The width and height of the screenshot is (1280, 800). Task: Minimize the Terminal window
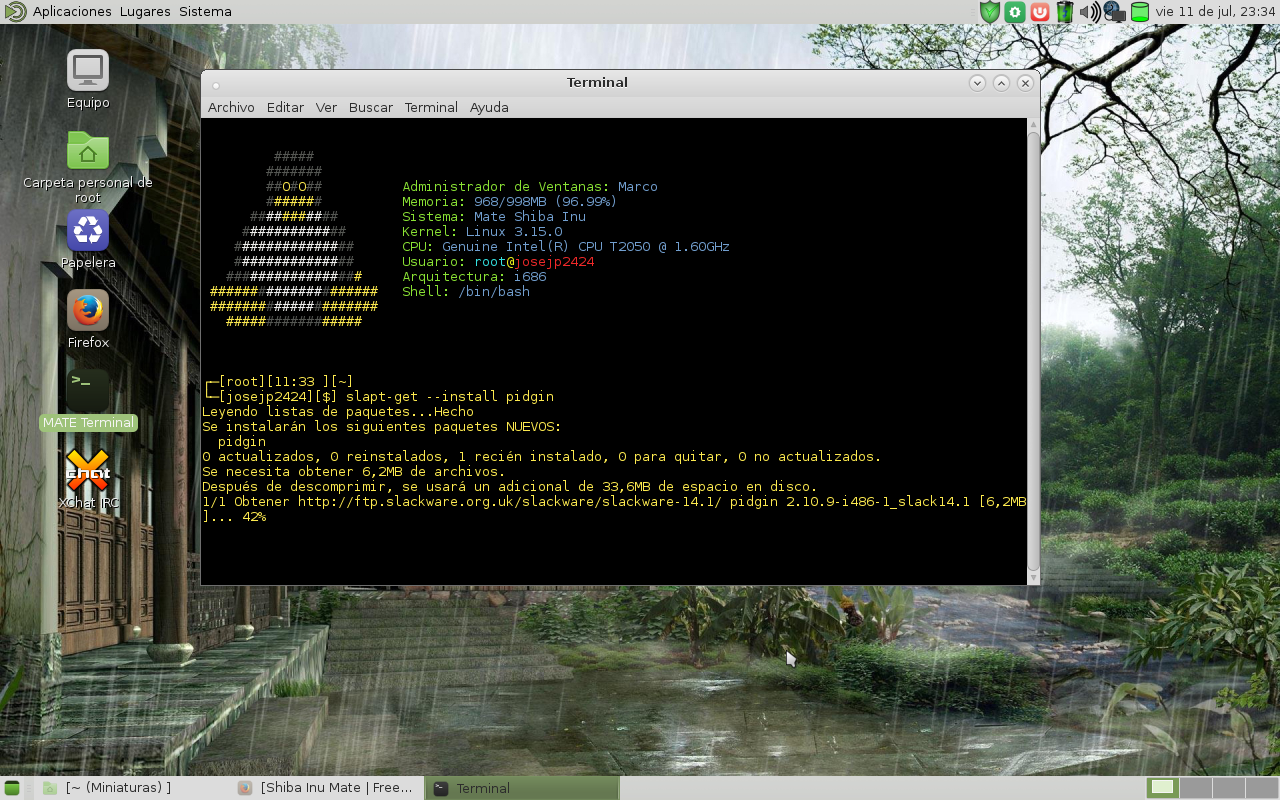click(978, 83)
